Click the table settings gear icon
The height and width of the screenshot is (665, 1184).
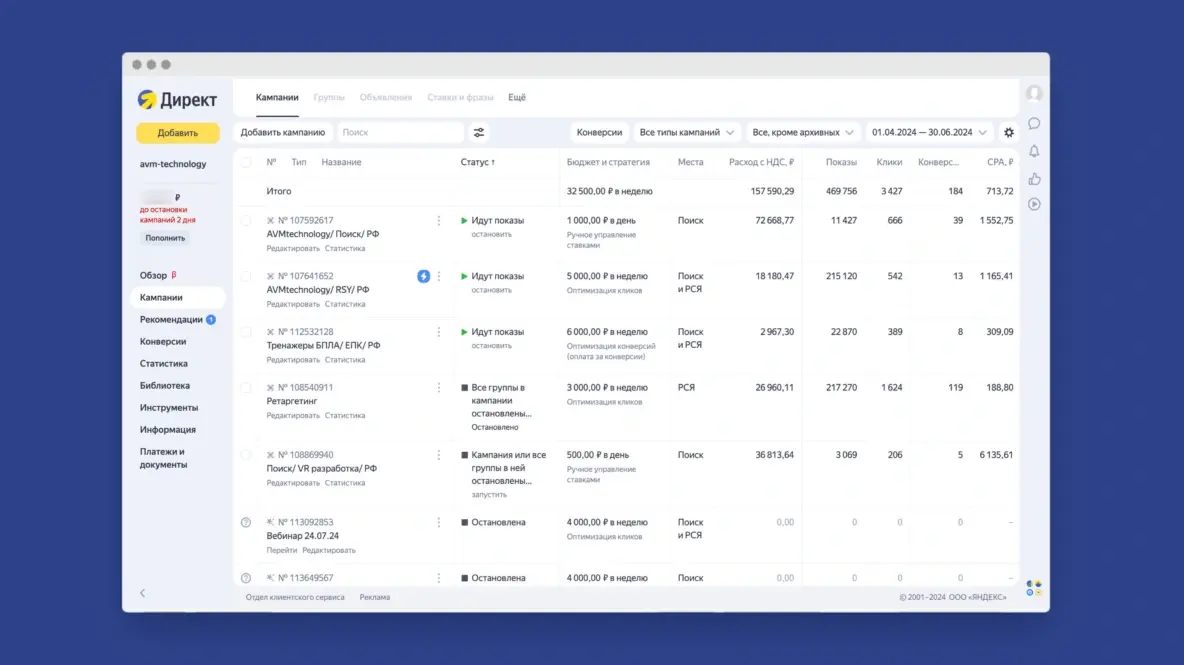pyautogui.click(x=1008, y=132)
